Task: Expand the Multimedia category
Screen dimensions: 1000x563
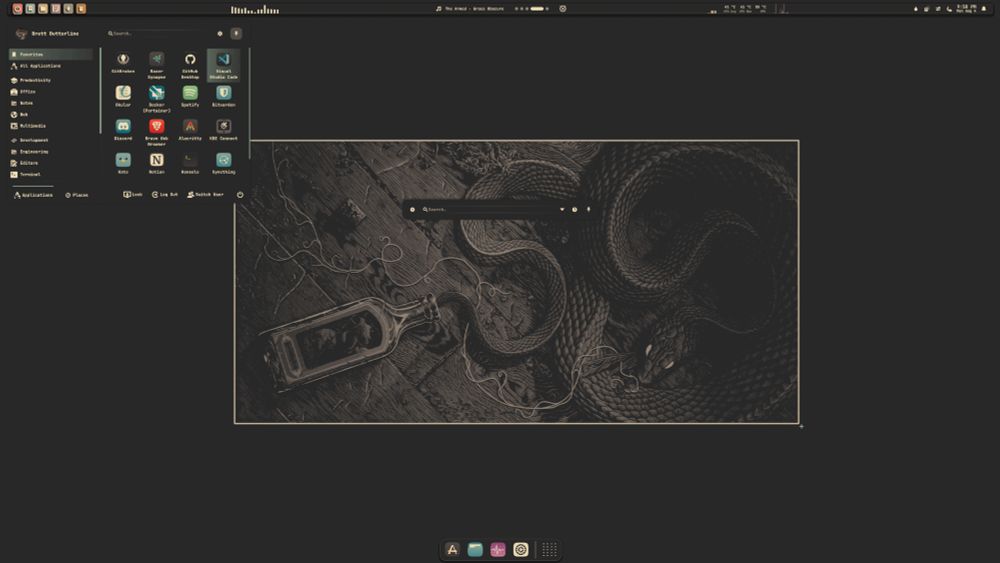Action: 34,126
